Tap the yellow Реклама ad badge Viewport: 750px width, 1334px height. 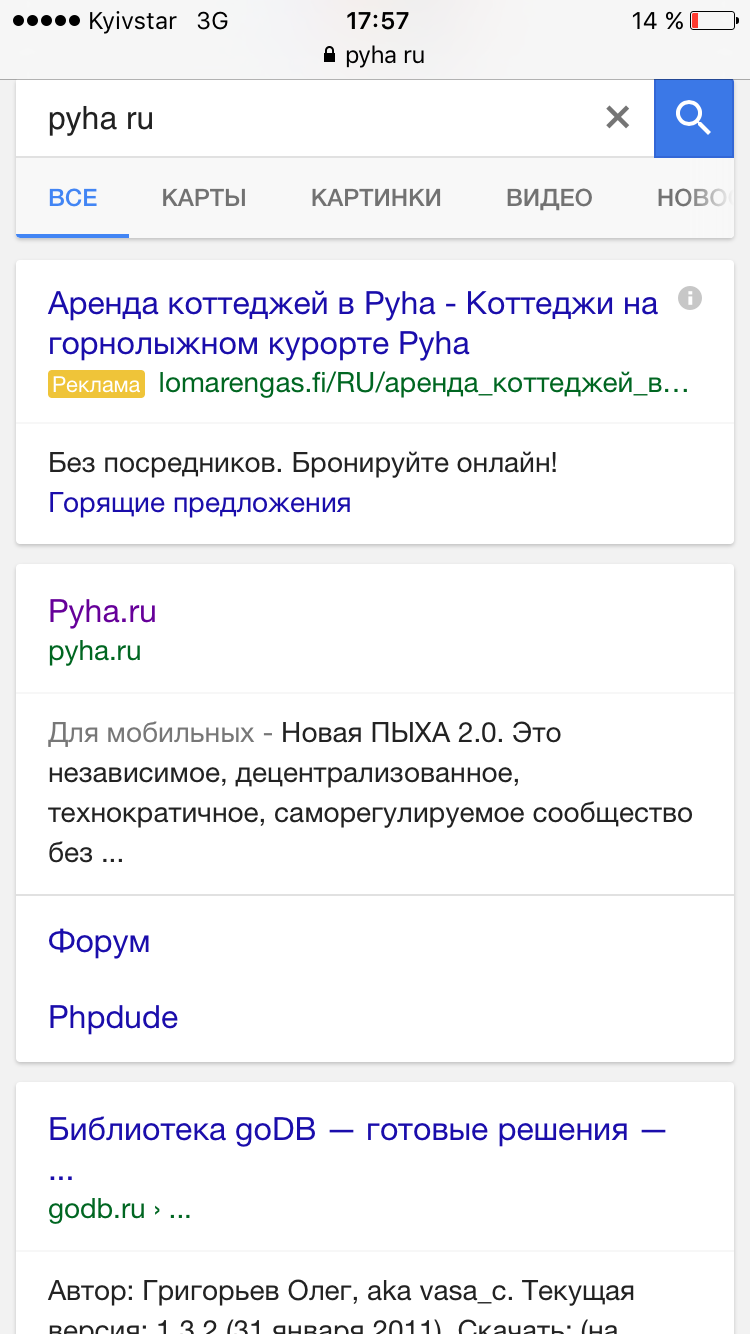coord(96,384)
